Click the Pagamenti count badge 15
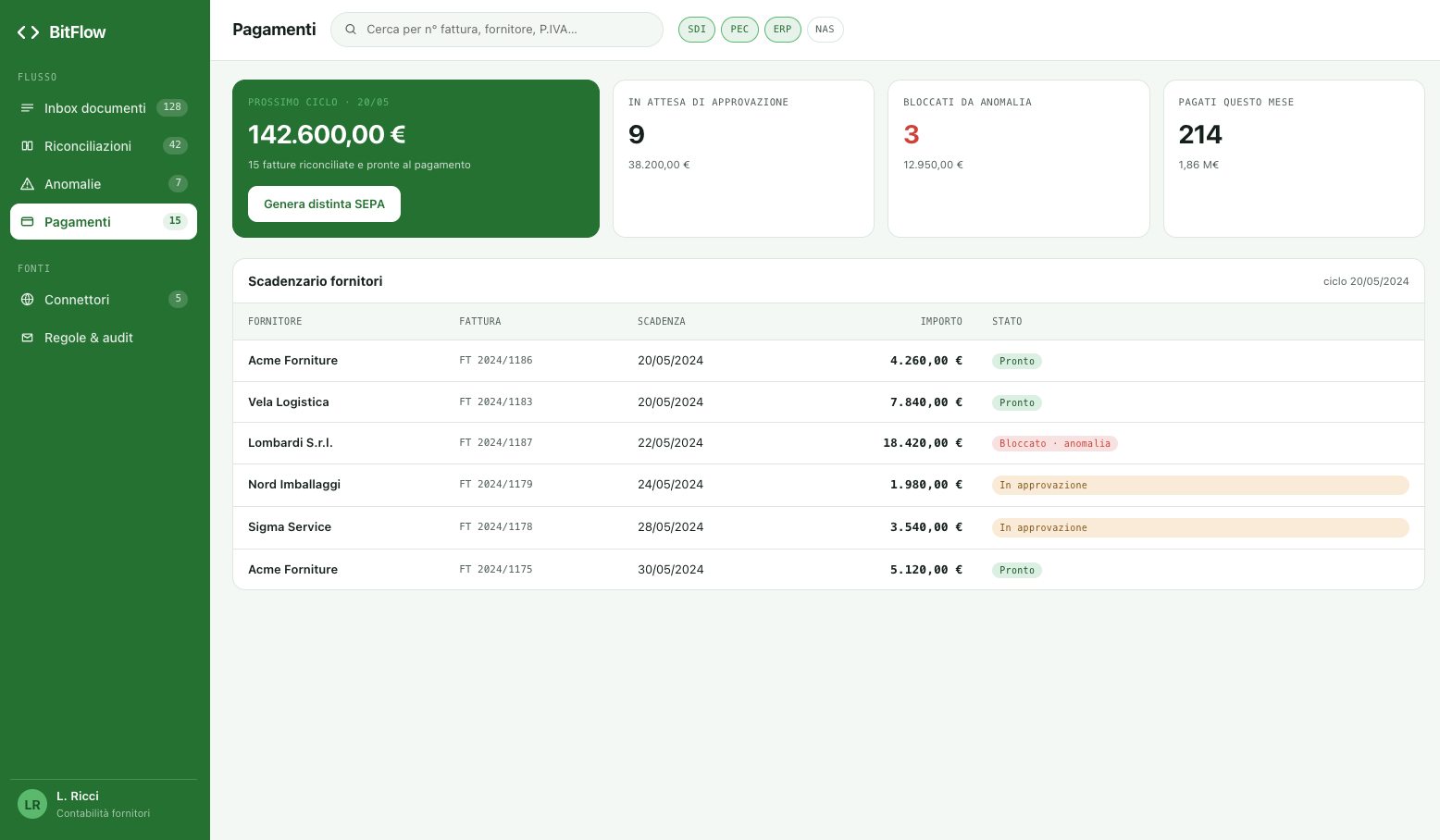1440x840 pixels. click(175, 221)
